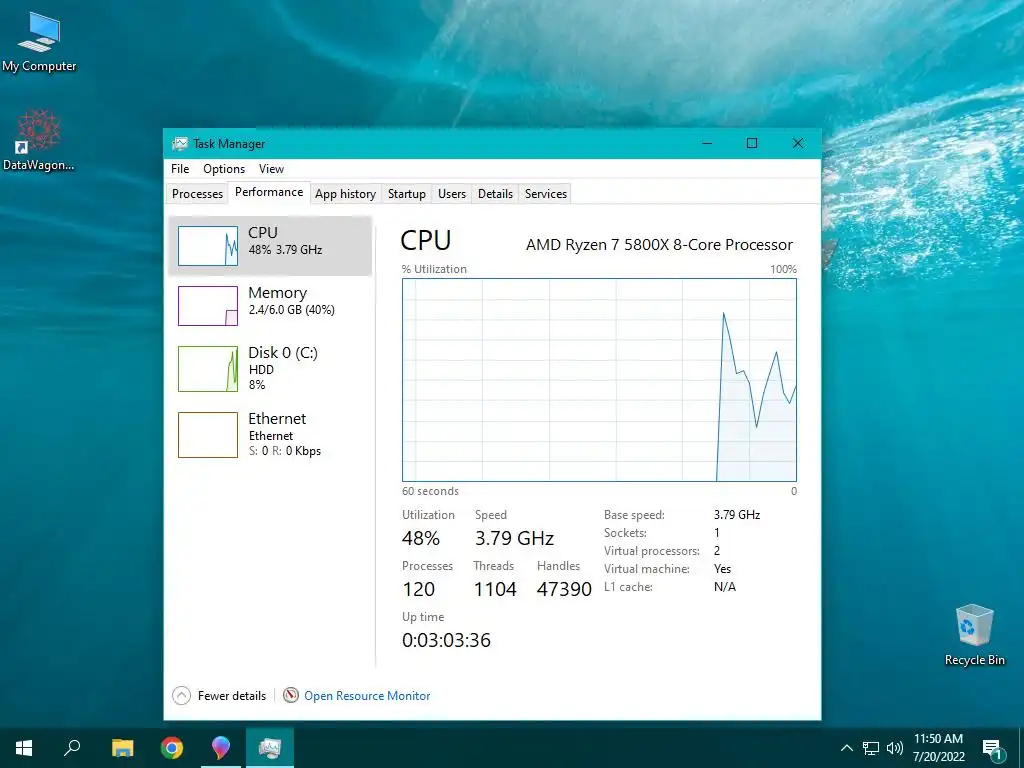Go to the Startup tab
The height and width of the screenshot is (768, 1024).
406,194
